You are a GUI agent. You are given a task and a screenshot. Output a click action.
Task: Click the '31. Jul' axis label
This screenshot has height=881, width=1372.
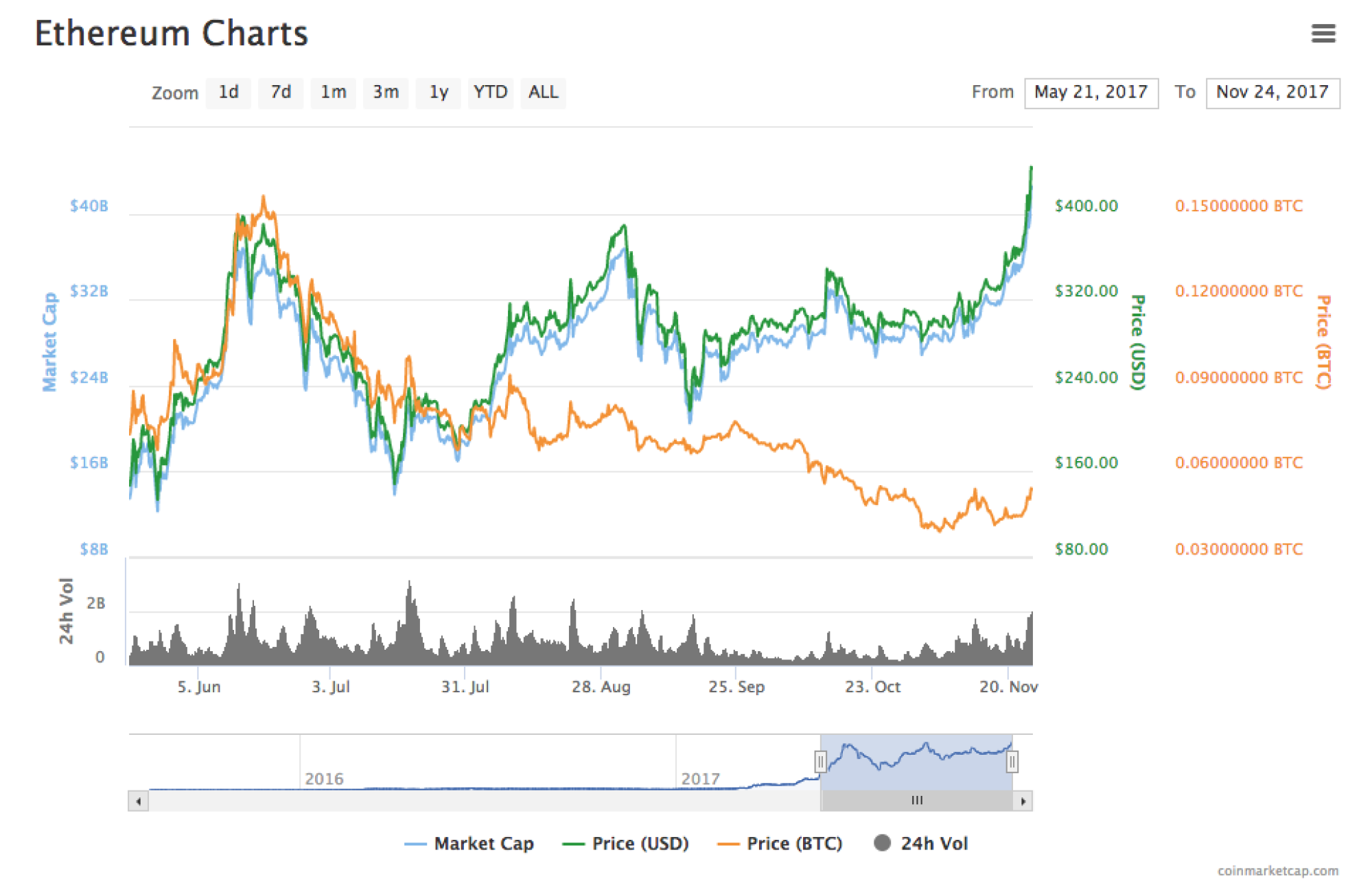point(465,686)
